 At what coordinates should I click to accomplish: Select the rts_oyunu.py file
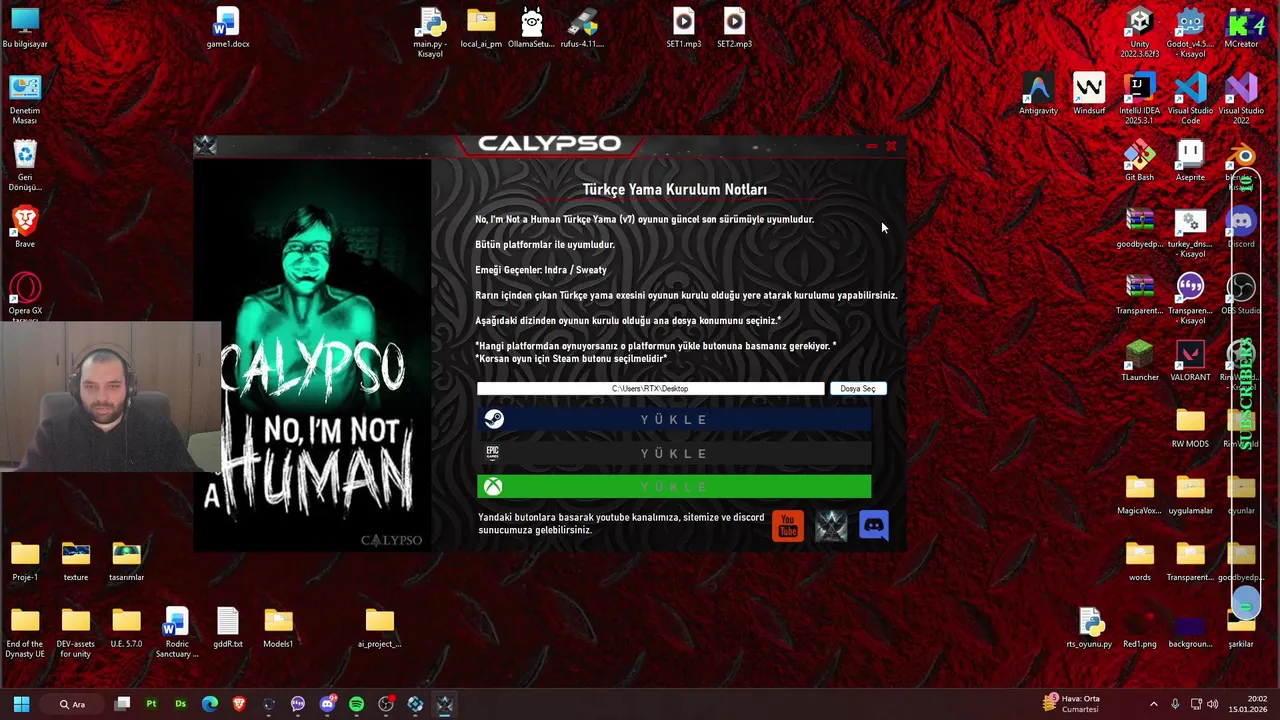click(1089, 628)
